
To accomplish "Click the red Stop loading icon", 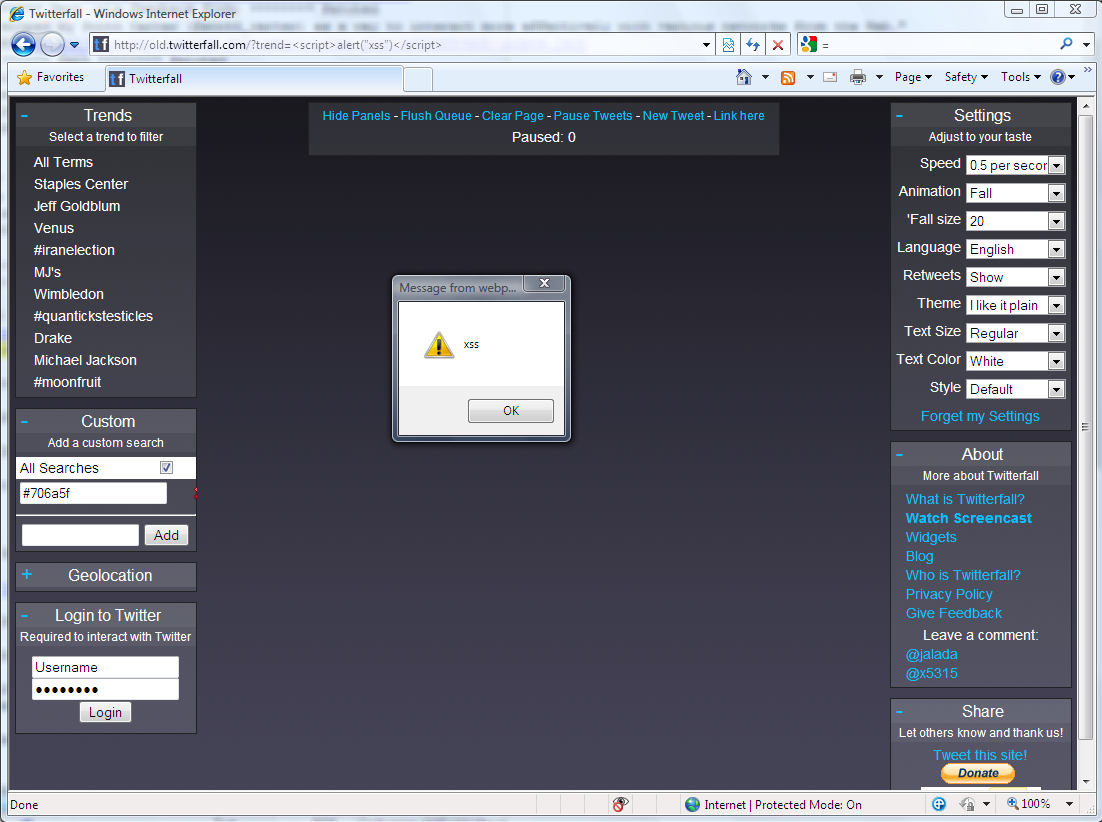I will coord(777,45).
